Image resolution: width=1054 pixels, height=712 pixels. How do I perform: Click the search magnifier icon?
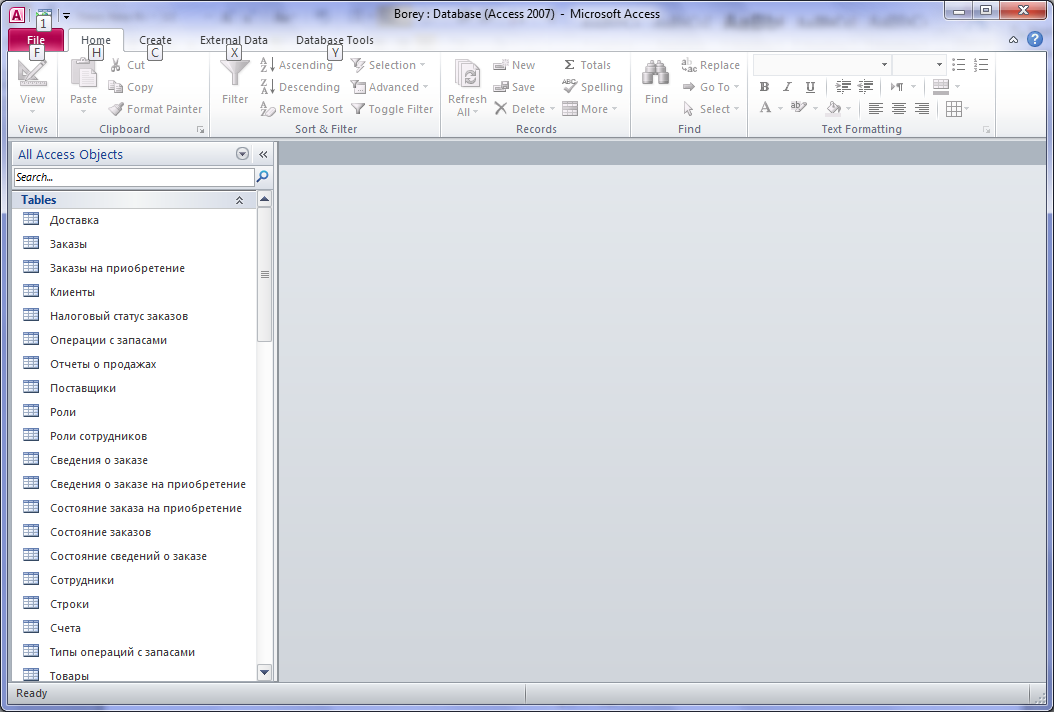pos(263,177)
